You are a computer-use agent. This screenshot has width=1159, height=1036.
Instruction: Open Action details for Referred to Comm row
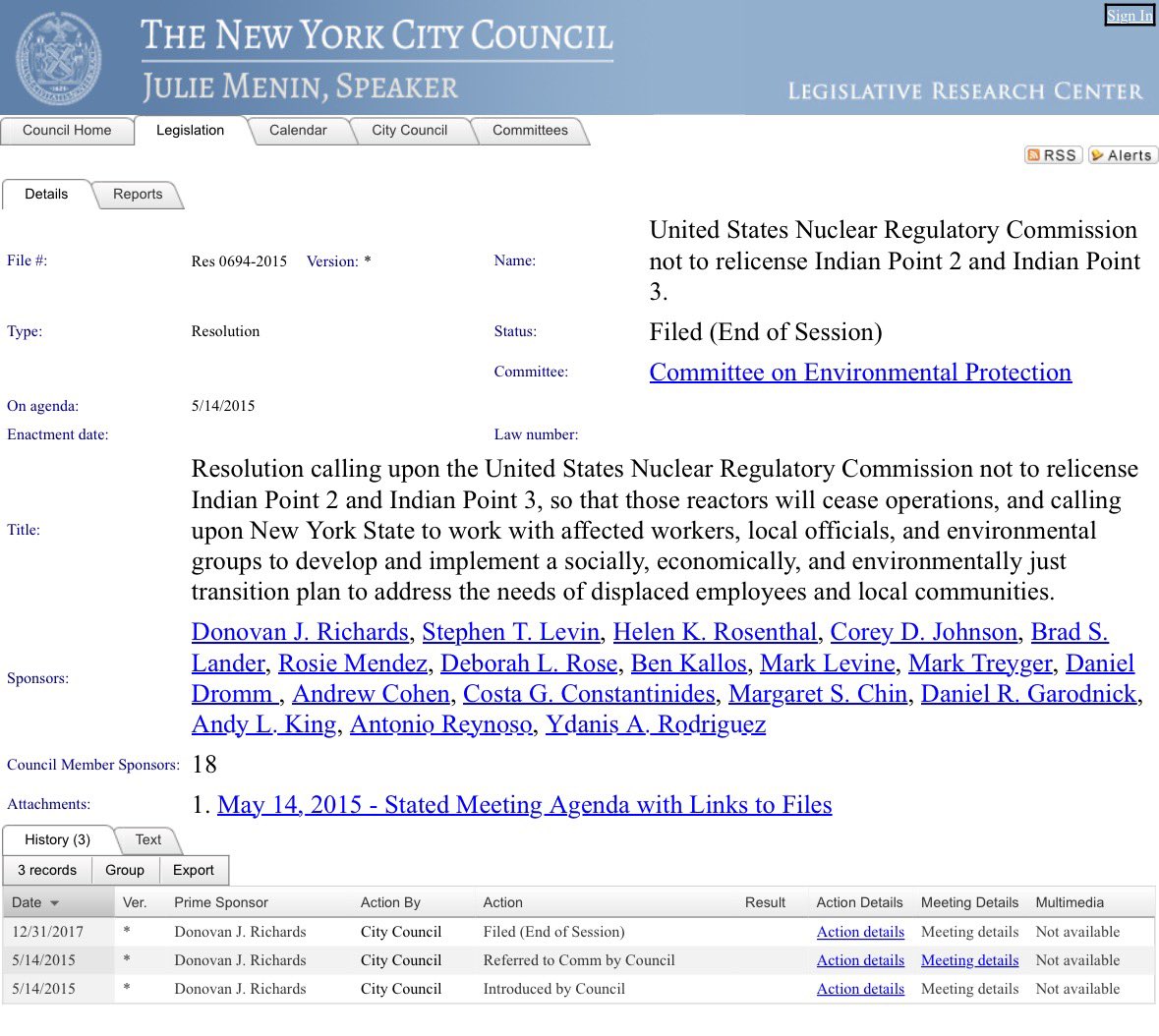pos(860,960)
